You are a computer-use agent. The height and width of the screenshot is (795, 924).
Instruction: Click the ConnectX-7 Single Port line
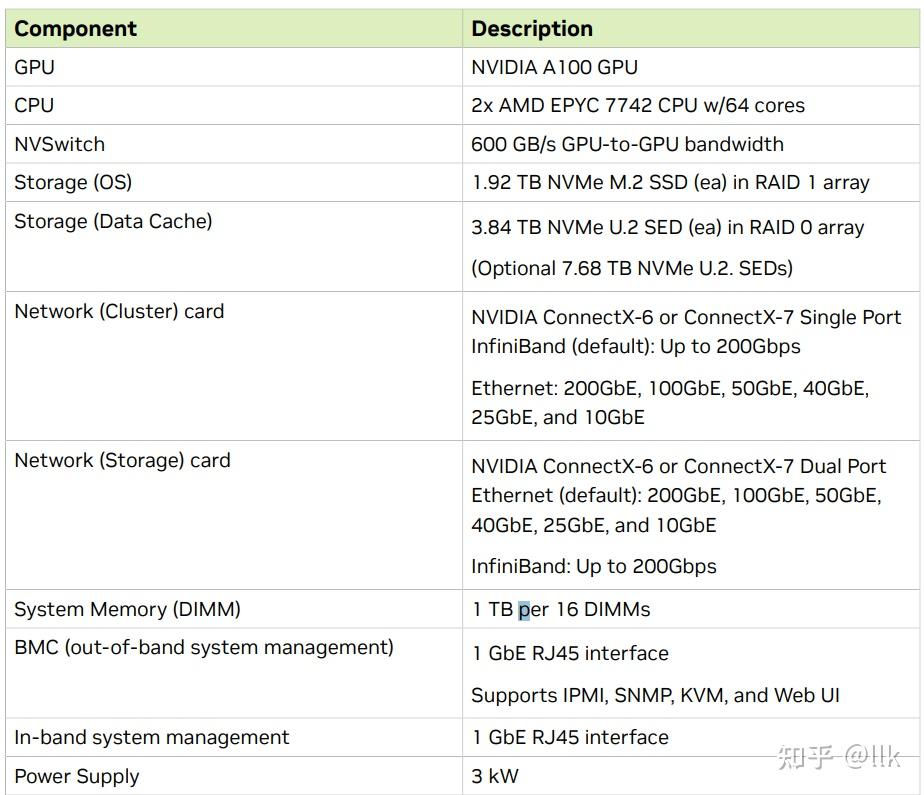(686, 318)
